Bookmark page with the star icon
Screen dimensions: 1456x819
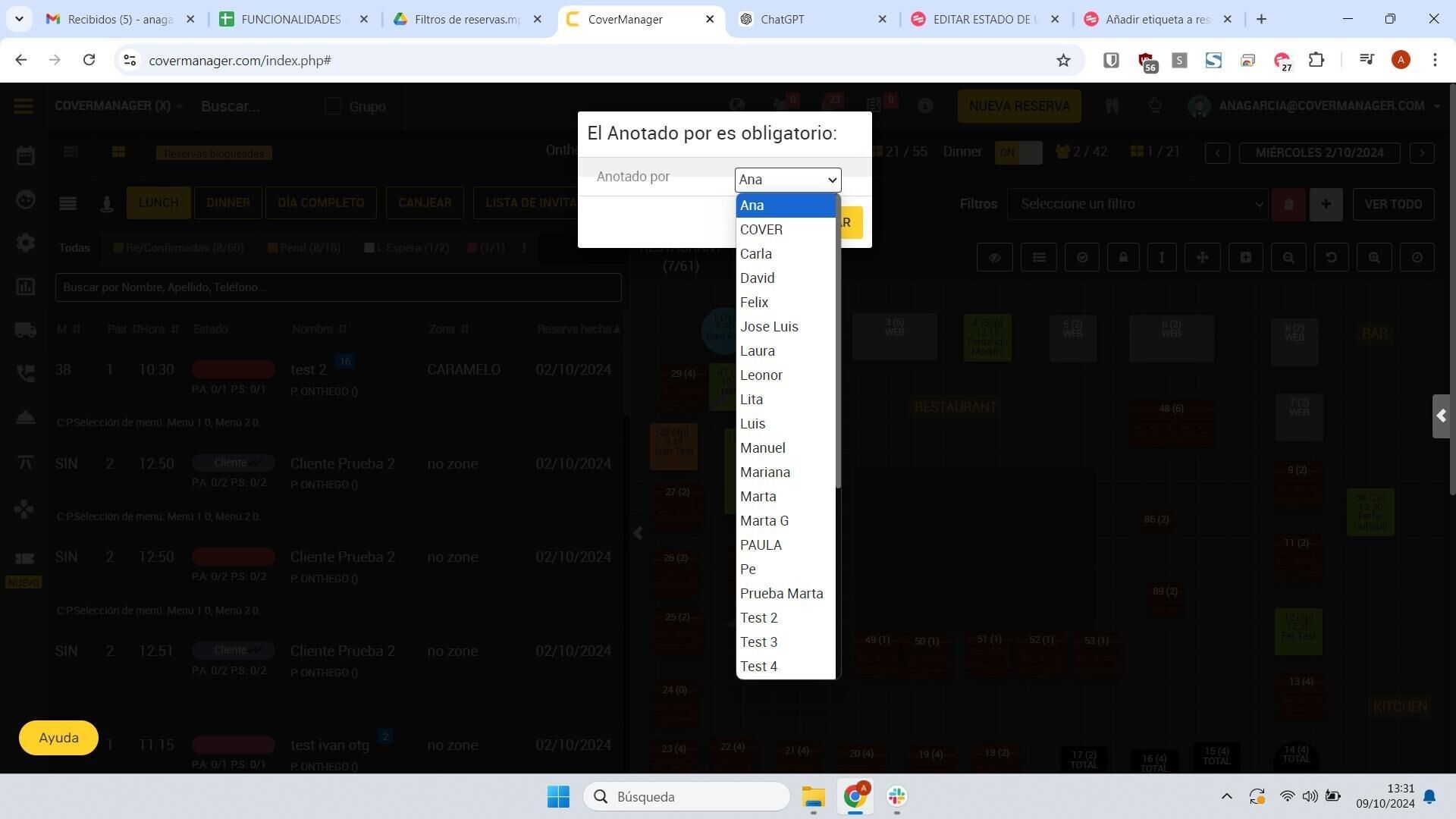click(1063, 60)
